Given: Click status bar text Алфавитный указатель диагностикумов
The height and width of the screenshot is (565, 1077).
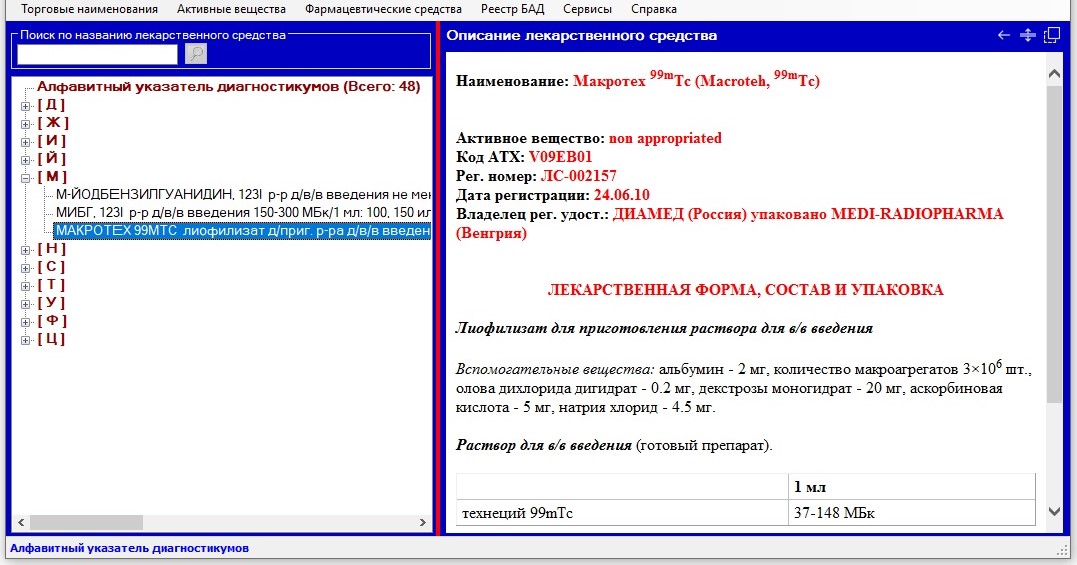Looking at the screenshot, I should (x=129, y=548).
